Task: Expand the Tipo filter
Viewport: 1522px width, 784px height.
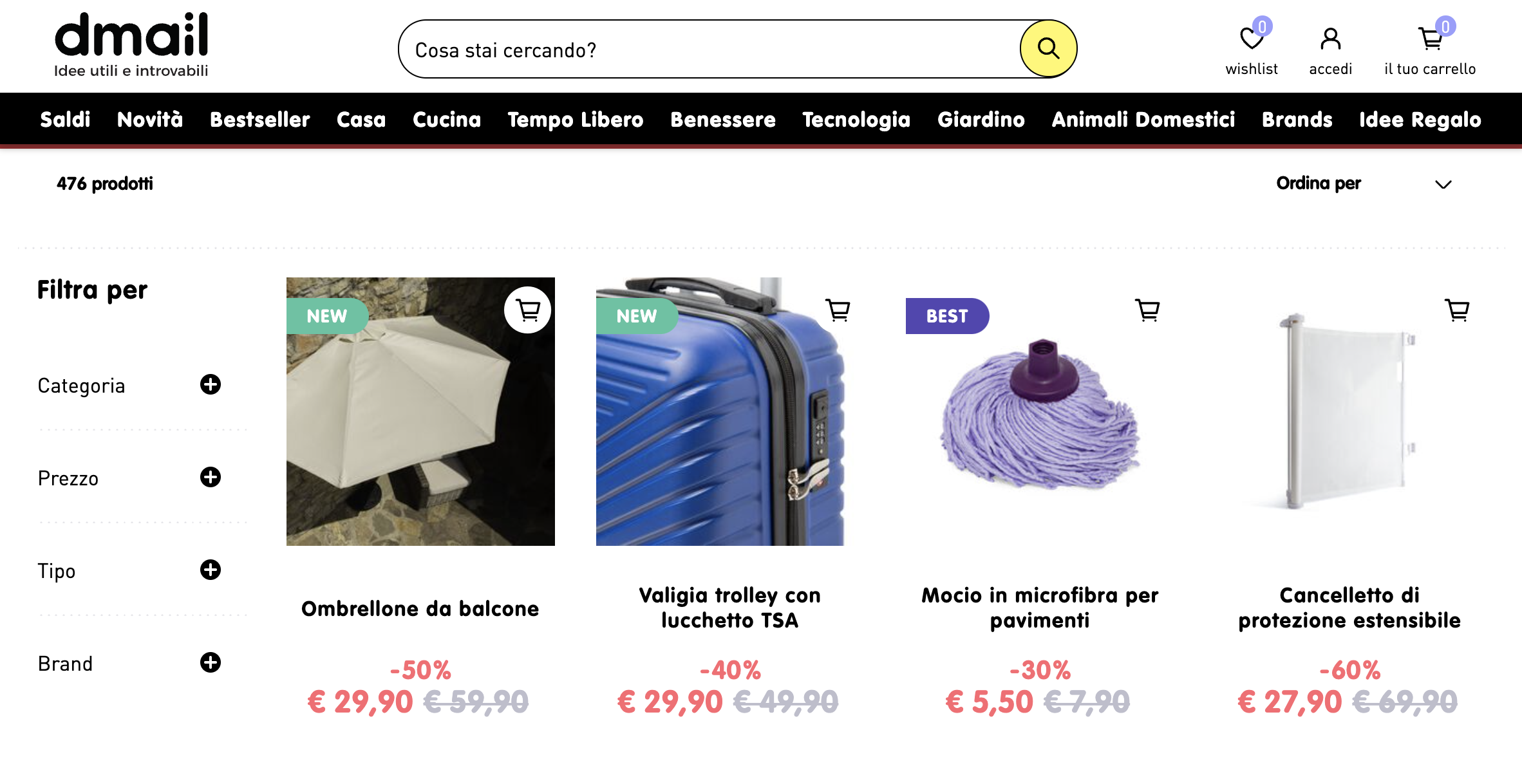Action: 211,570
